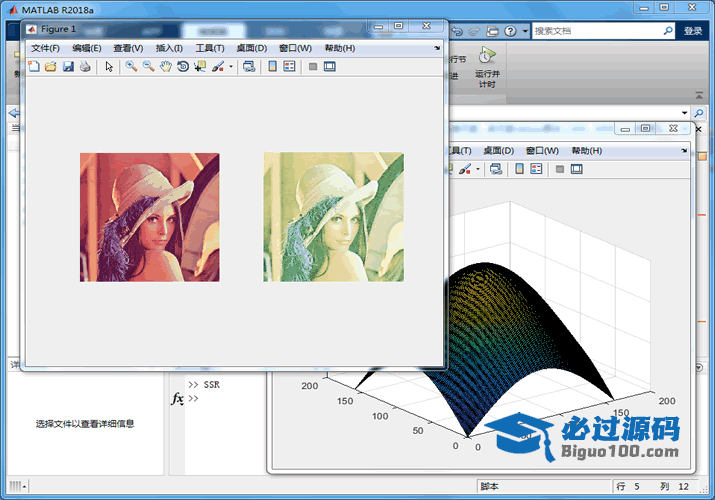
Task: Click New Figure icon in Figure 1
Action: click(34, 67)
